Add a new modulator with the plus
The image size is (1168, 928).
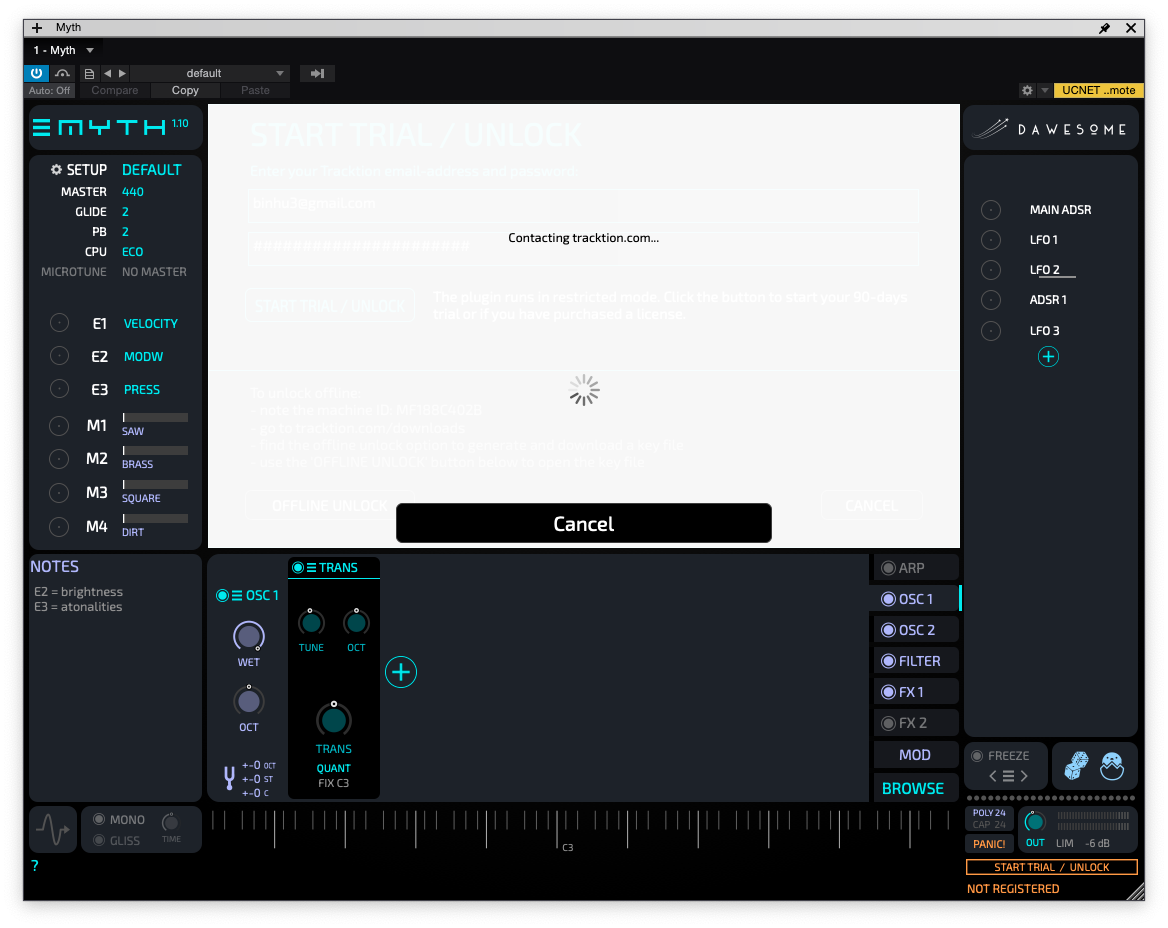(x=1048, y=357)
